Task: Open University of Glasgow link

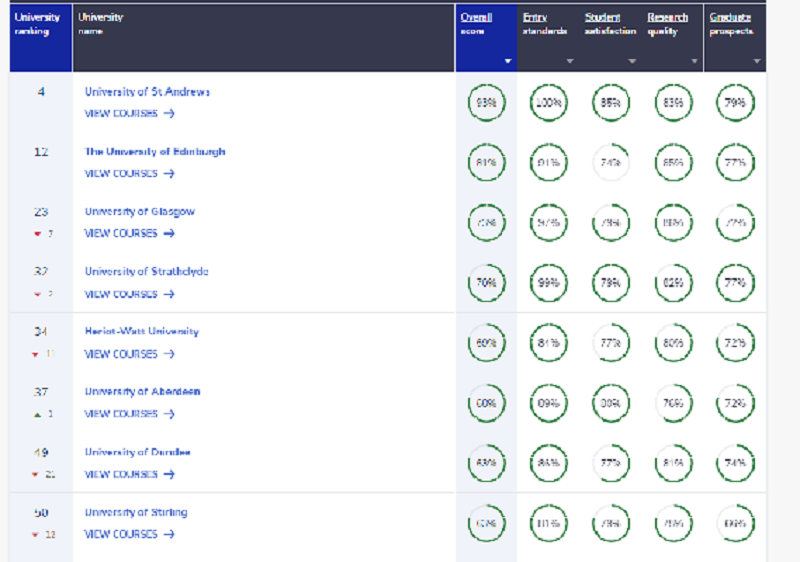Action: [140, 211]
